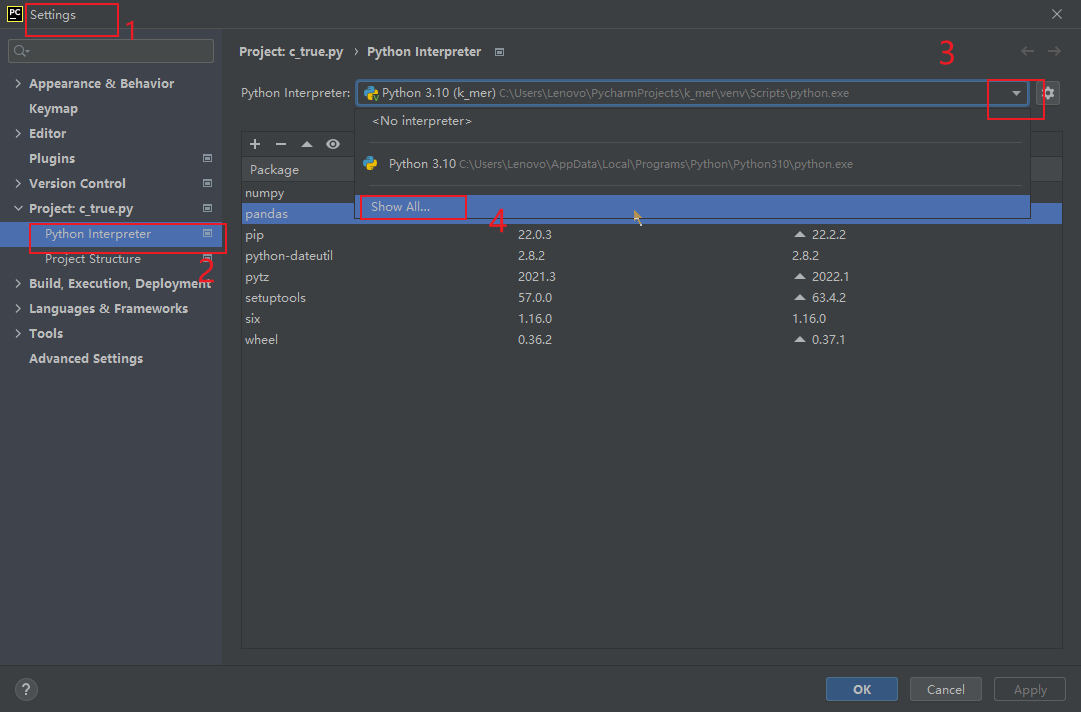The image size is (1081, 712).
Task: Click the upgrade package arrow icon
Action: 307,144
